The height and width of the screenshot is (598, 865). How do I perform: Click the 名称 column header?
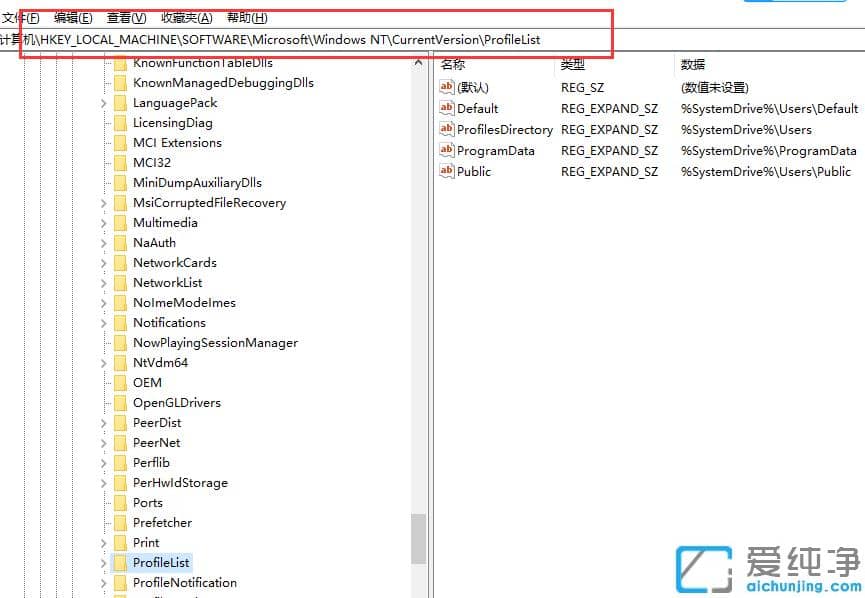(x=452, y=65)
